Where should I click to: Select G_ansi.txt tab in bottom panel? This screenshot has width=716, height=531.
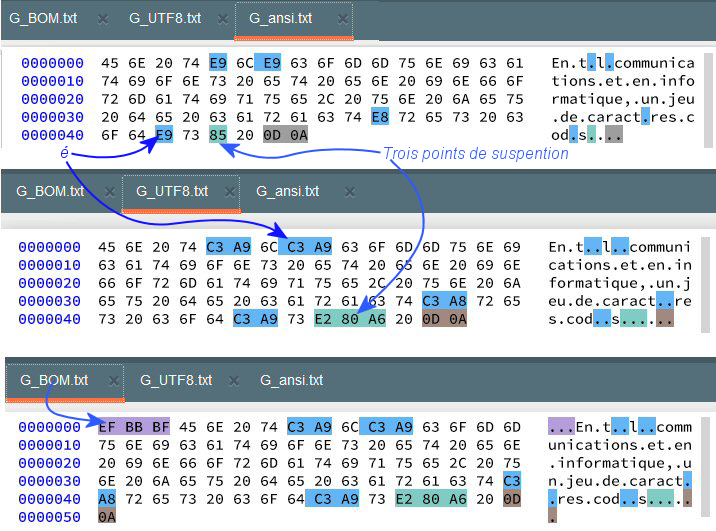[292, 380]
